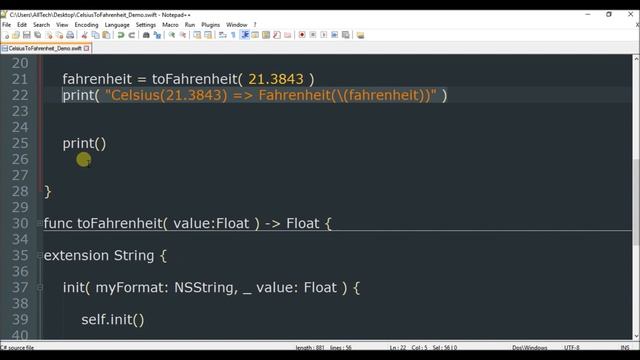Screen dimensions: 640x360
Task: Print the document using toolbar icon
Action: pyautogui.click(x=70, y=35)
